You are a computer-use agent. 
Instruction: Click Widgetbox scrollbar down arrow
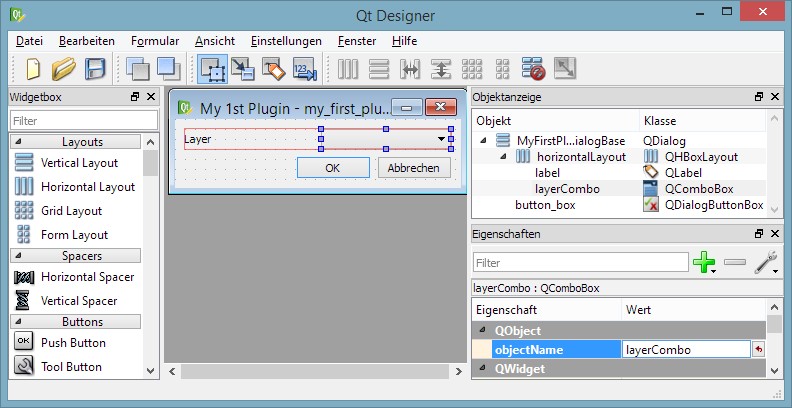[x=151, y=370]
